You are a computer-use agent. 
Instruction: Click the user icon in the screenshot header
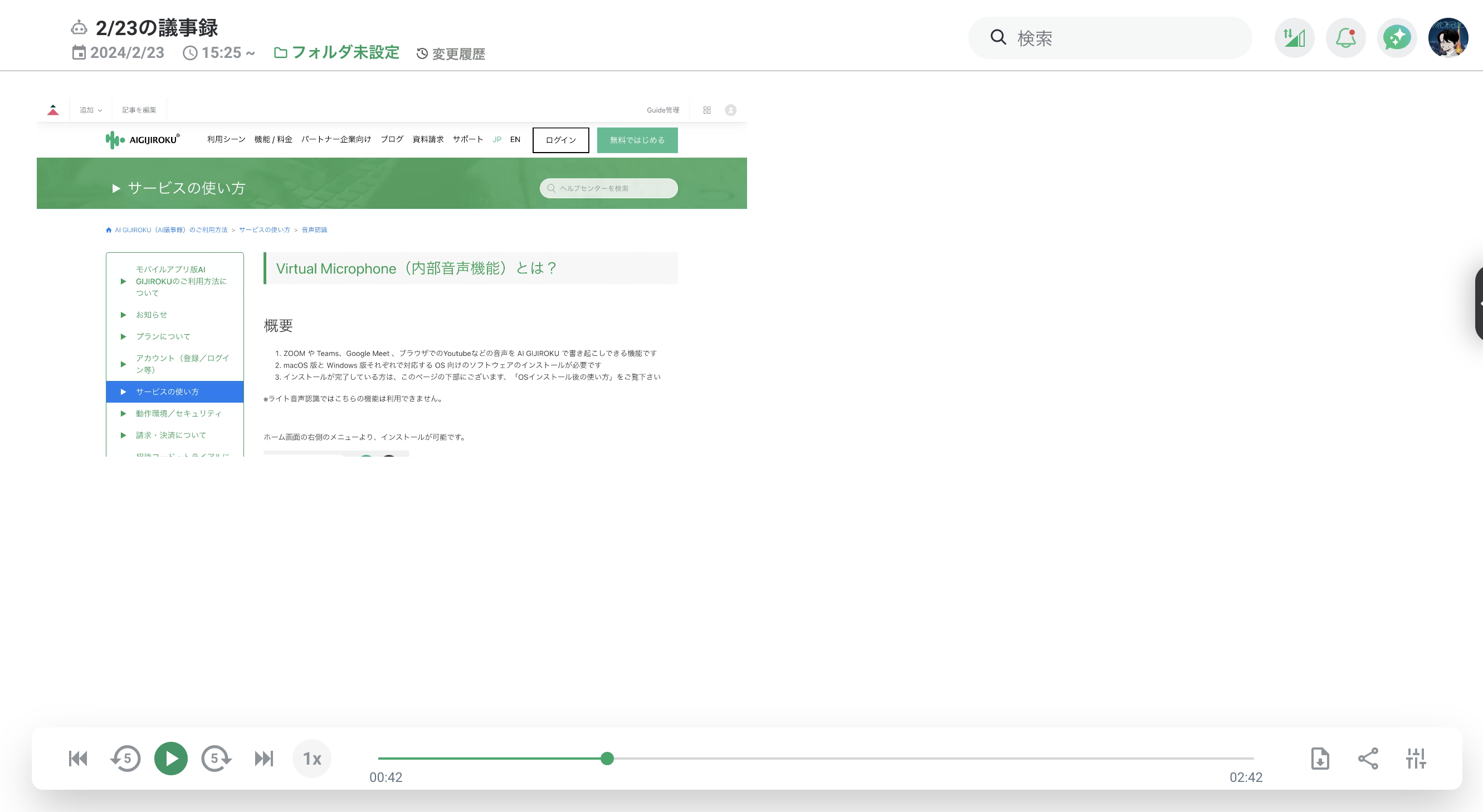click(730, 110)
